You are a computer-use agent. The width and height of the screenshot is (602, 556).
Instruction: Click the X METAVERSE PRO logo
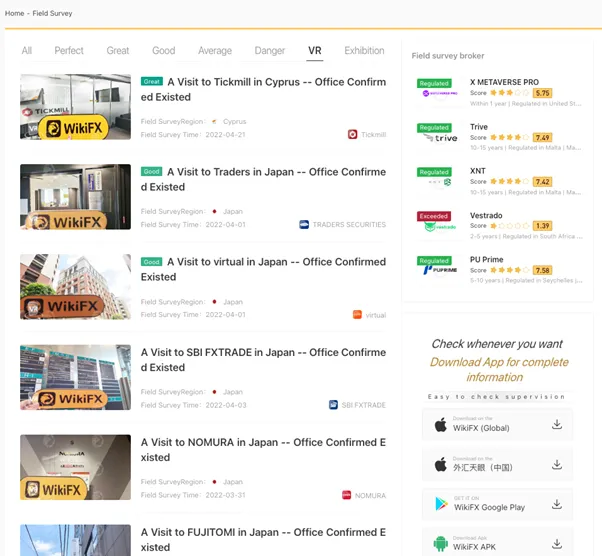coord(440,93)
